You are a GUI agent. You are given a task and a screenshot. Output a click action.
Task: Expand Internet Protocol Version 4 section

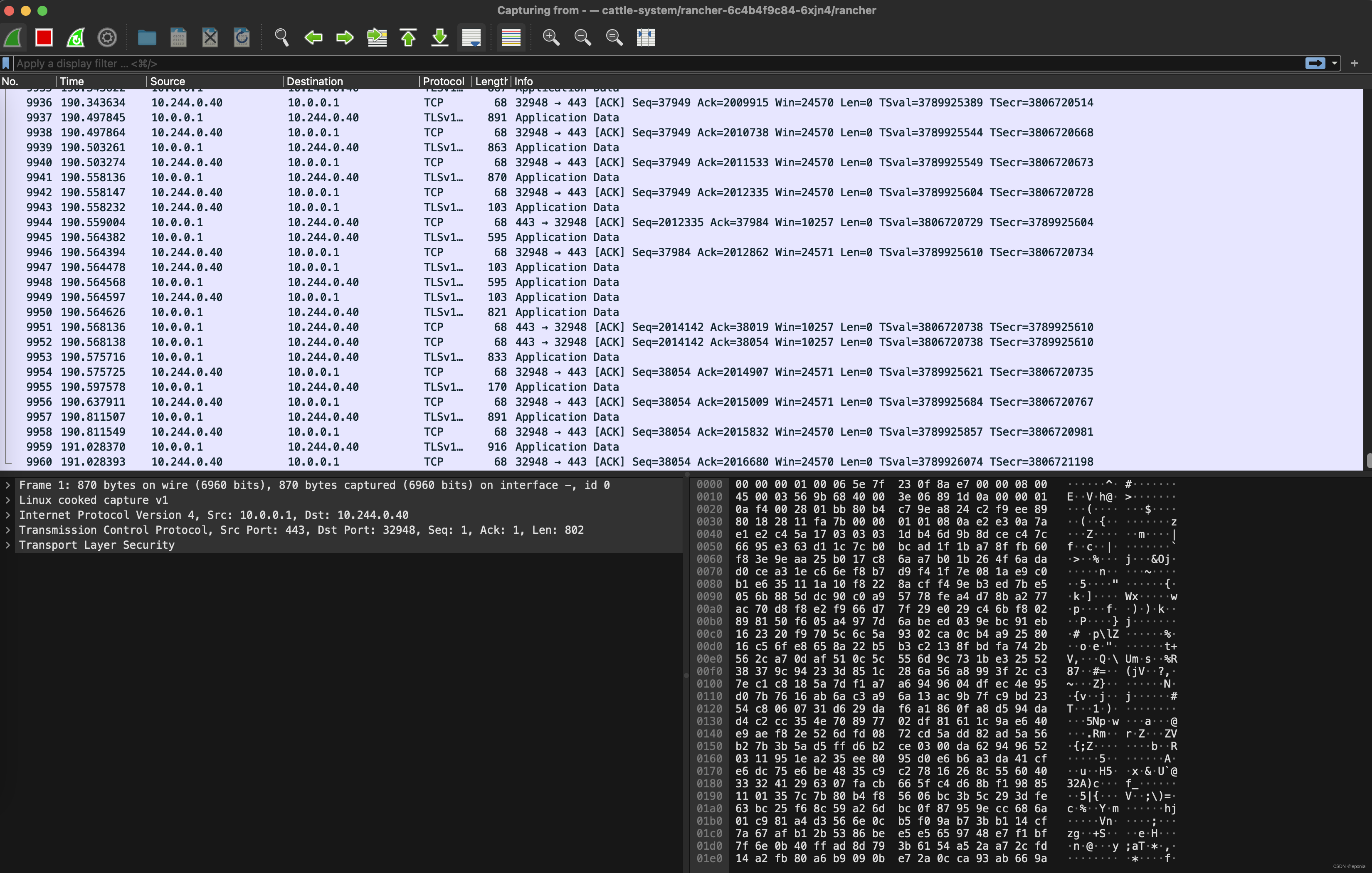pos(8,515)
